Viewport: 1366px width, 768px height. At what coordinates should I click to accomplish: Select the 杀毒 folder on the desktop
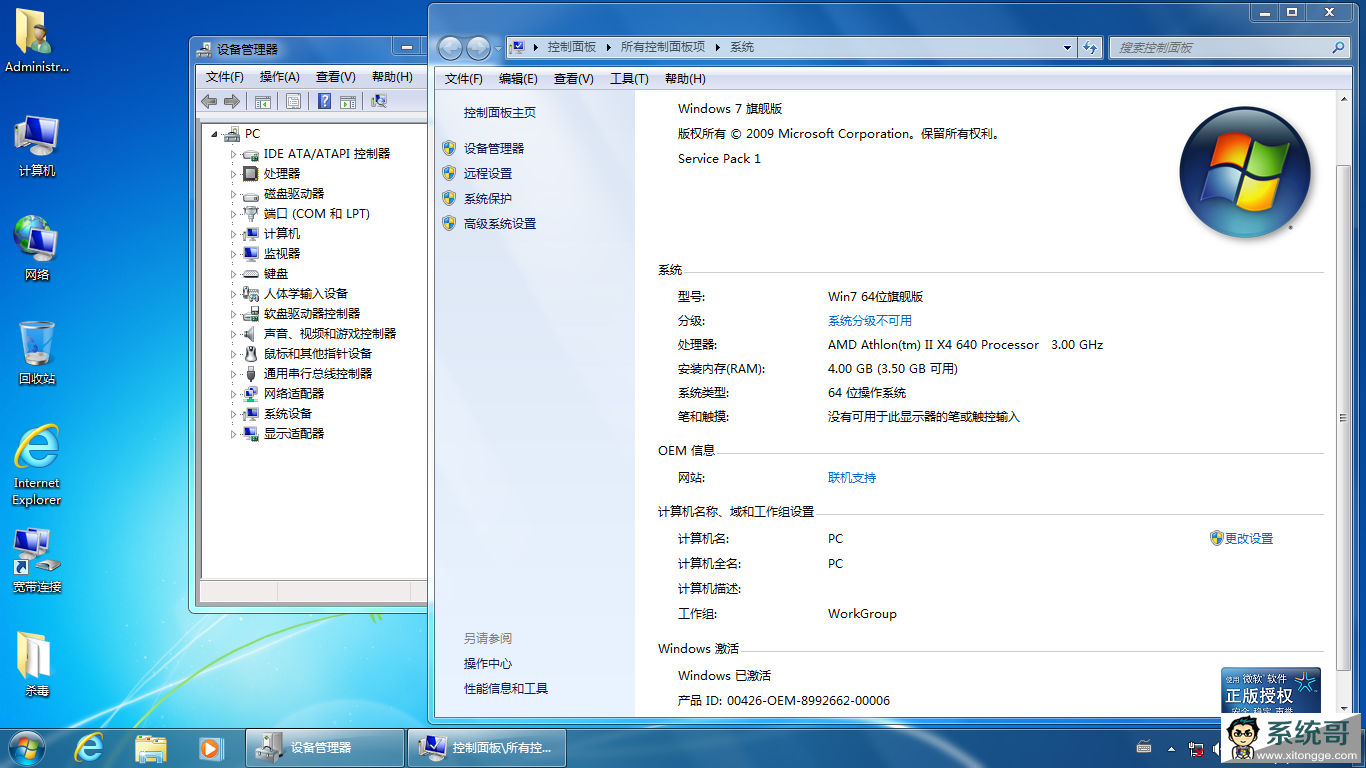[37, 664]
